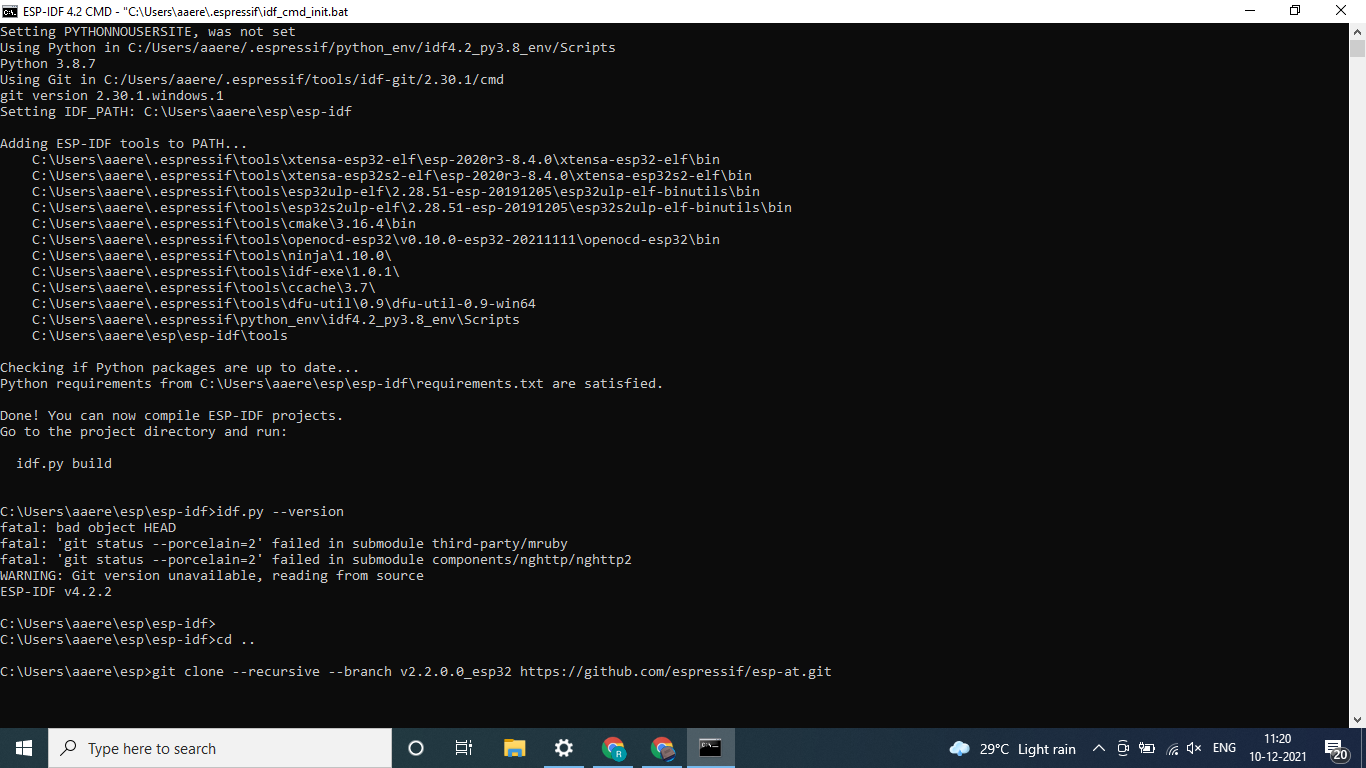Open Action Center with 20 notifications
The image size is (1366, 768).
pos(1334,748)
